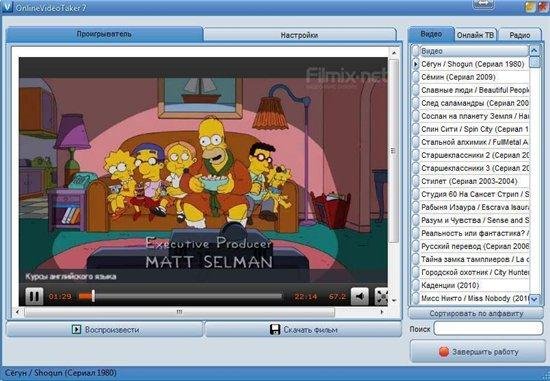The height and width of the screenshot is (381, 550).
Task: Toggle fullscreen mode in the player
Action: [x=381, y=296]
